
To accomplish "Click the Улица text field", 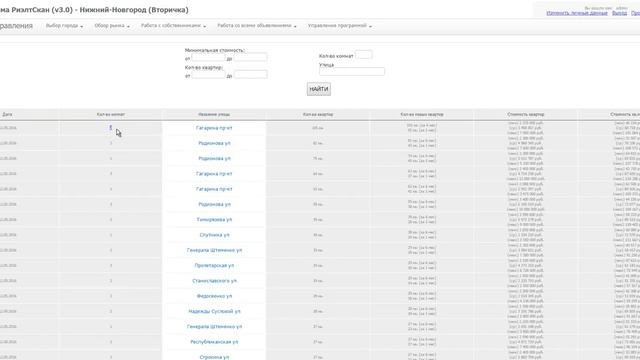I will [x=352, y=72].
